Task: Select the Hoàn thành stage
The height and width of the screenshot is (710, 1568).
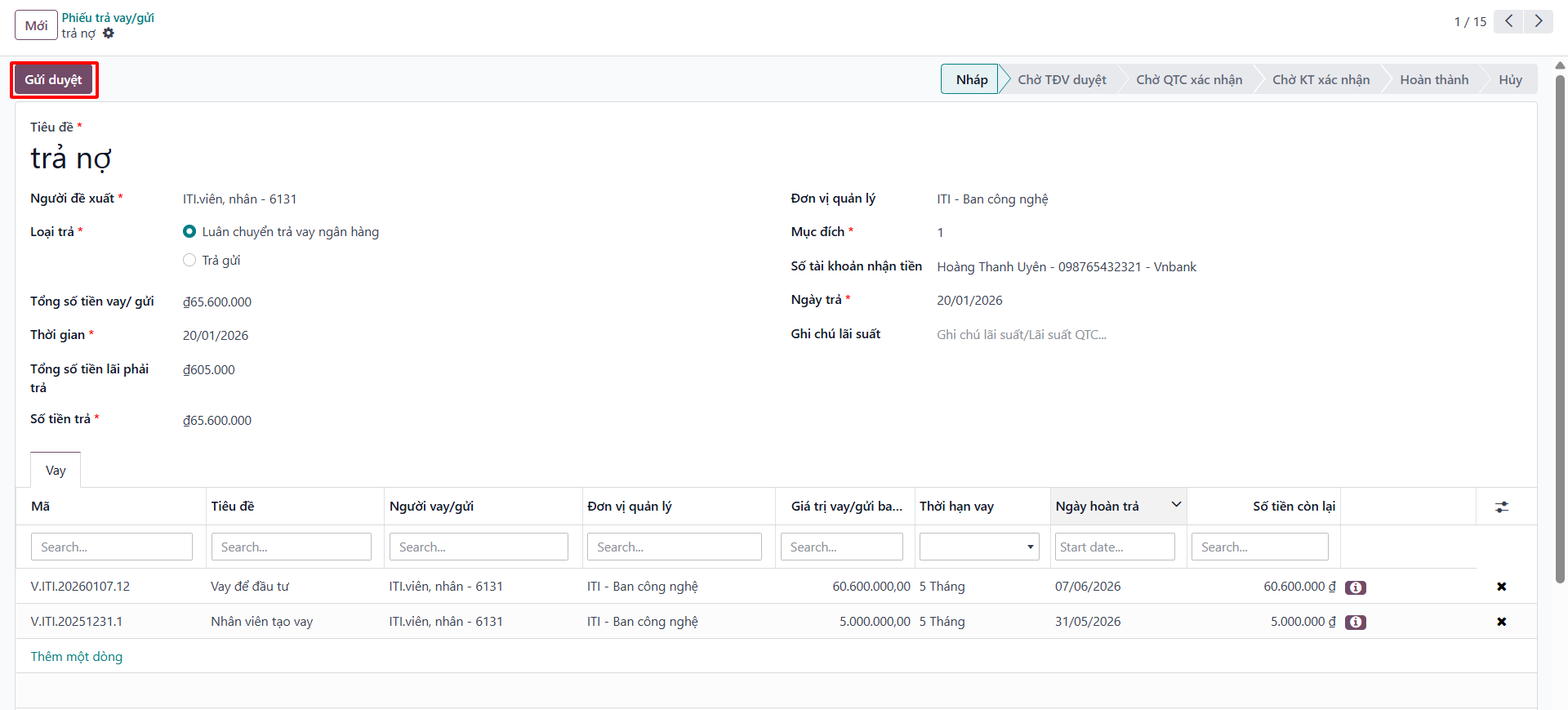Action: click(x=1434, y=79)
